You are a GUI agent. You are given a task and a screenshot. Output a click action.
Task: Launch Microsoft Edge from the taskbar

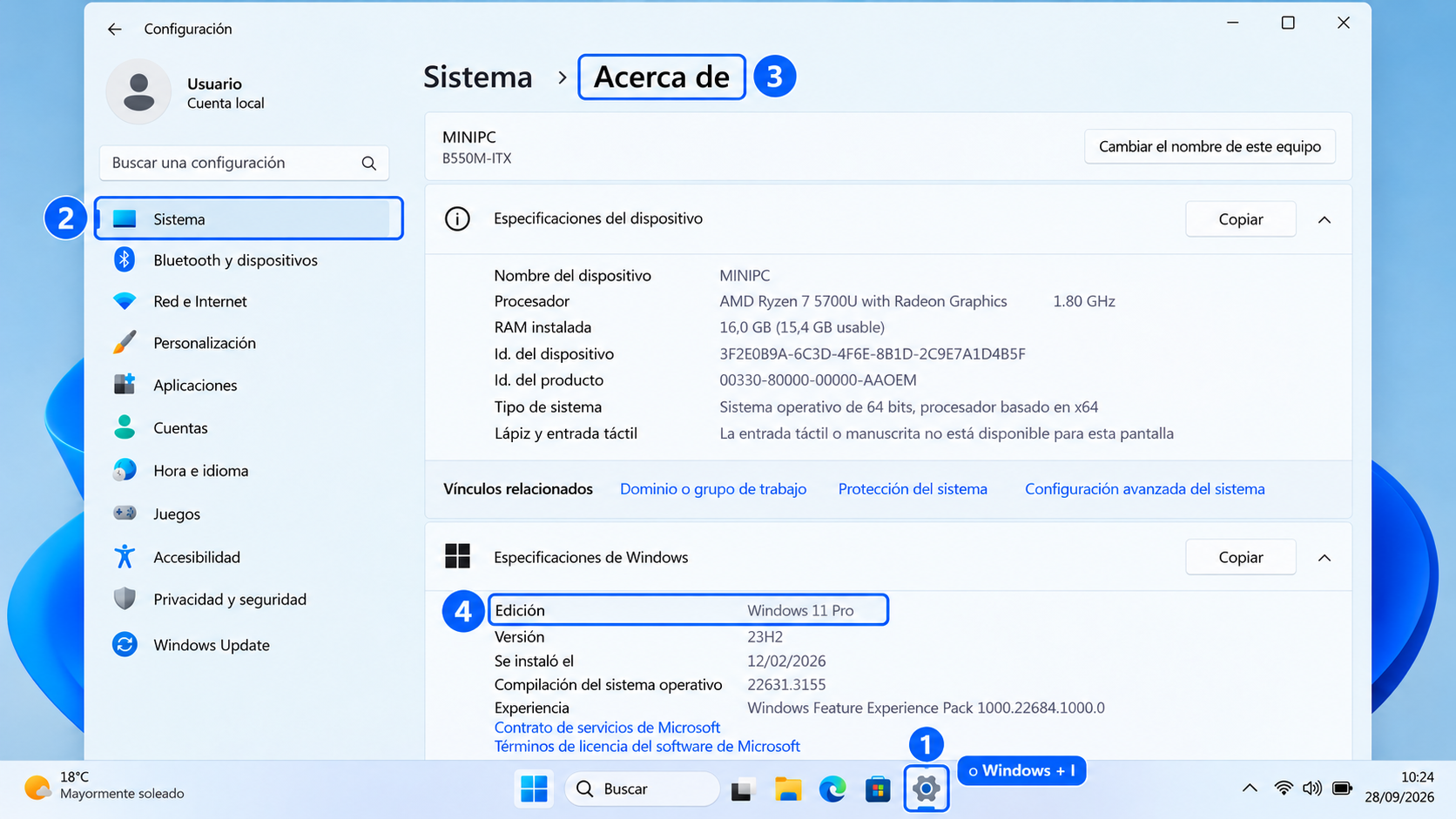[832, 789]
